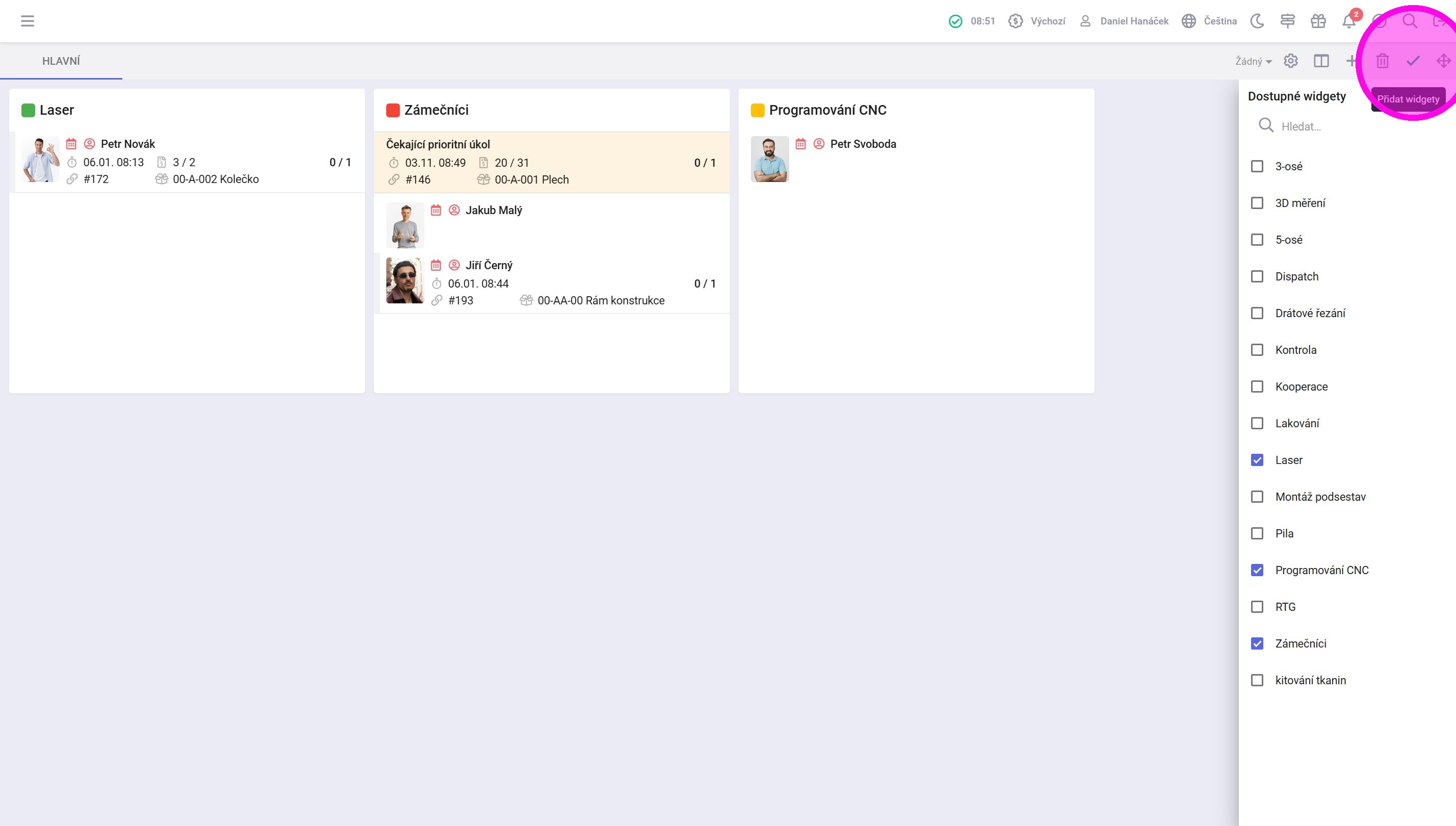
Task: Click the signpost icon in header
Action: 1288,21
